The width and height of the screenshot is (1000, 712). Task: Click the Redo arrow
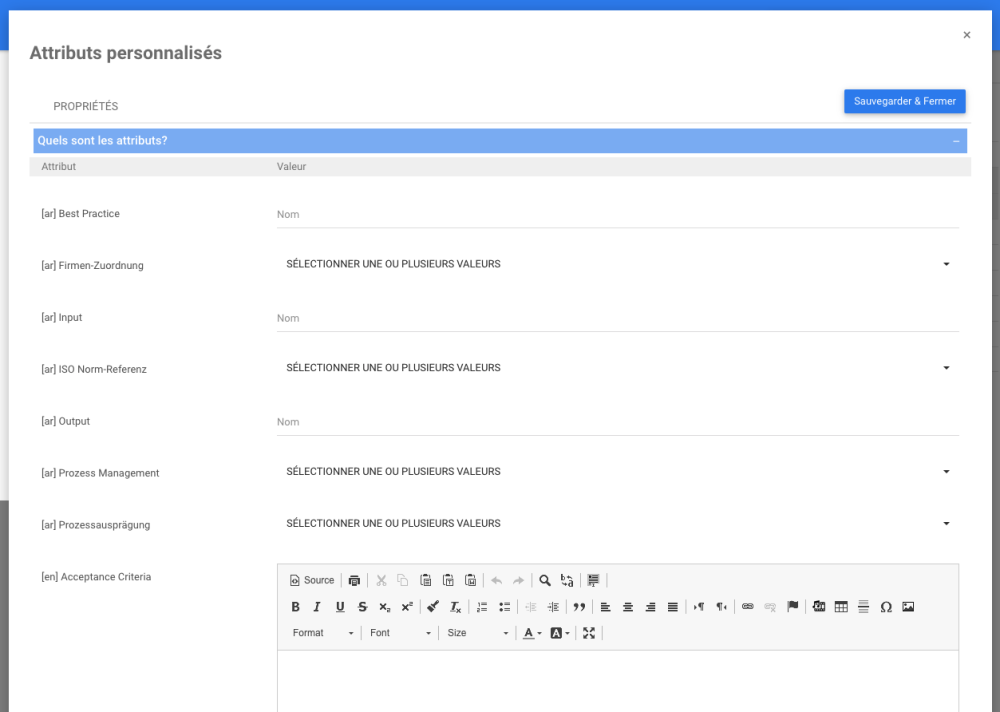(518, 580)
